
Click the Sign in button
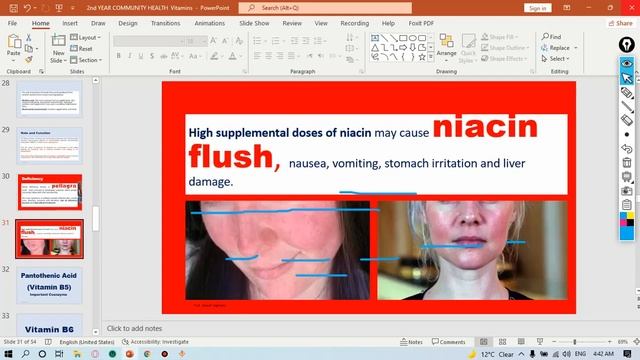(538, 8)
